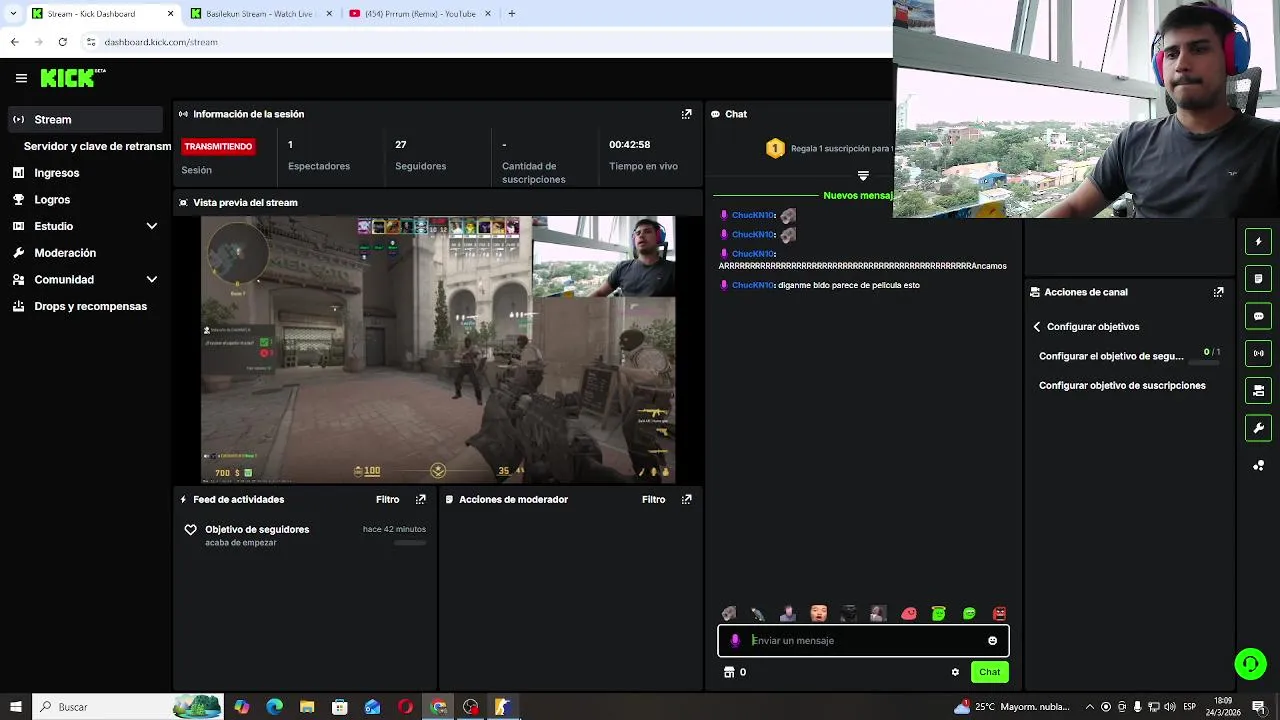Screen dimensions: 1280x720
Task: Pop out the Acciones de moderador panel
Action: [x=686, y=499]
